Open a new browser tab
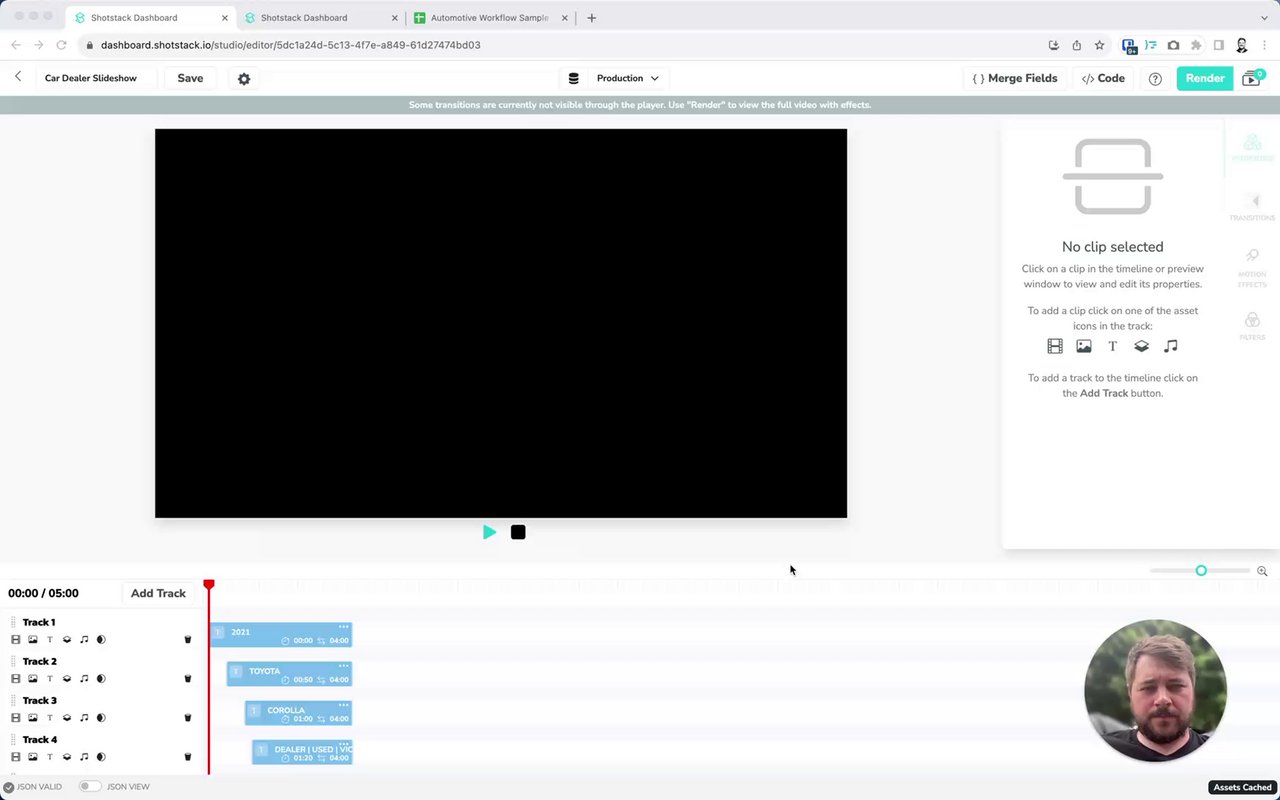1280x800 pixels. point(591,18)
